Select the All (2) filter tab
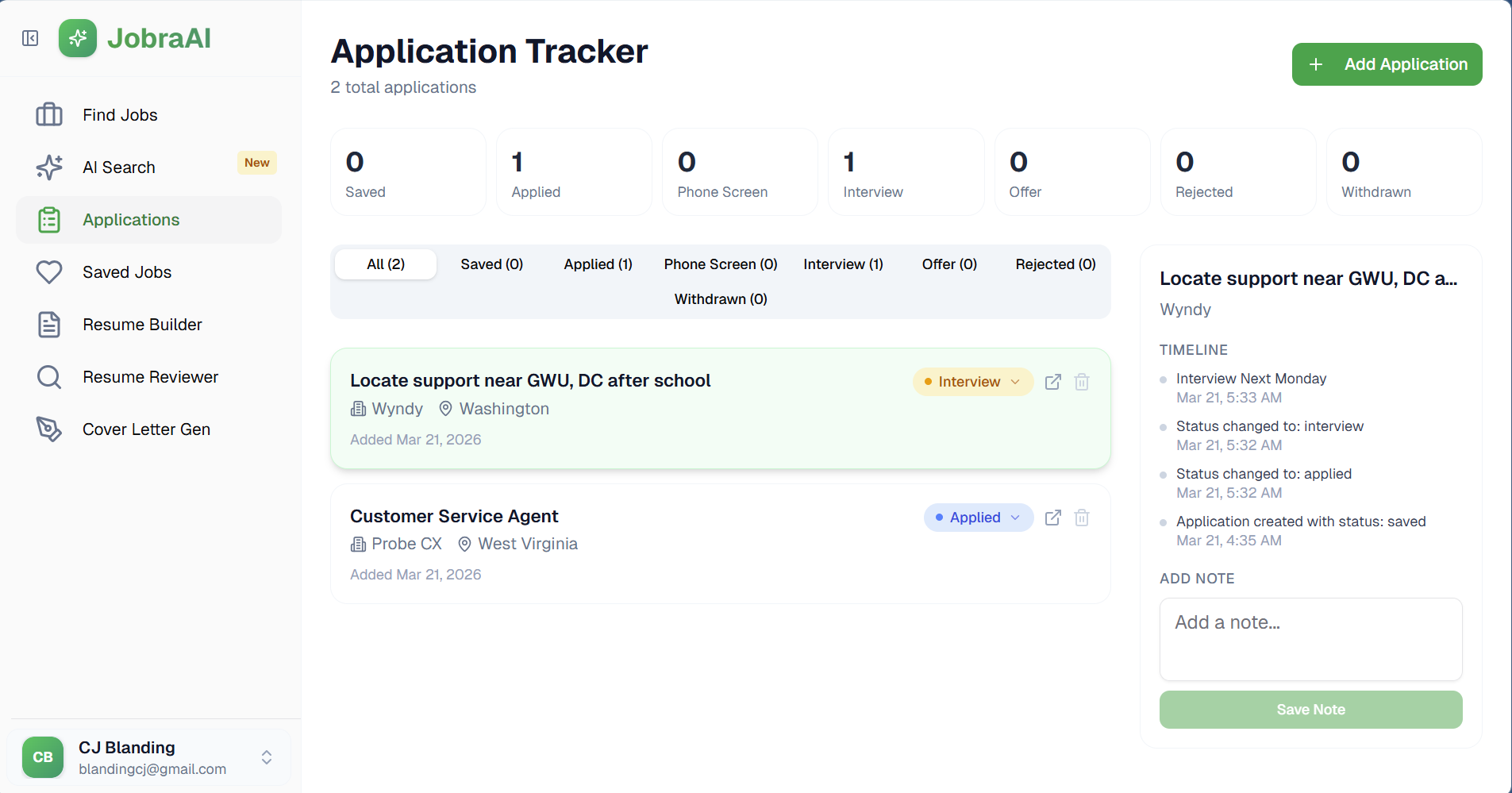Viewport: 1512px width, 793px height. (386, 264)
